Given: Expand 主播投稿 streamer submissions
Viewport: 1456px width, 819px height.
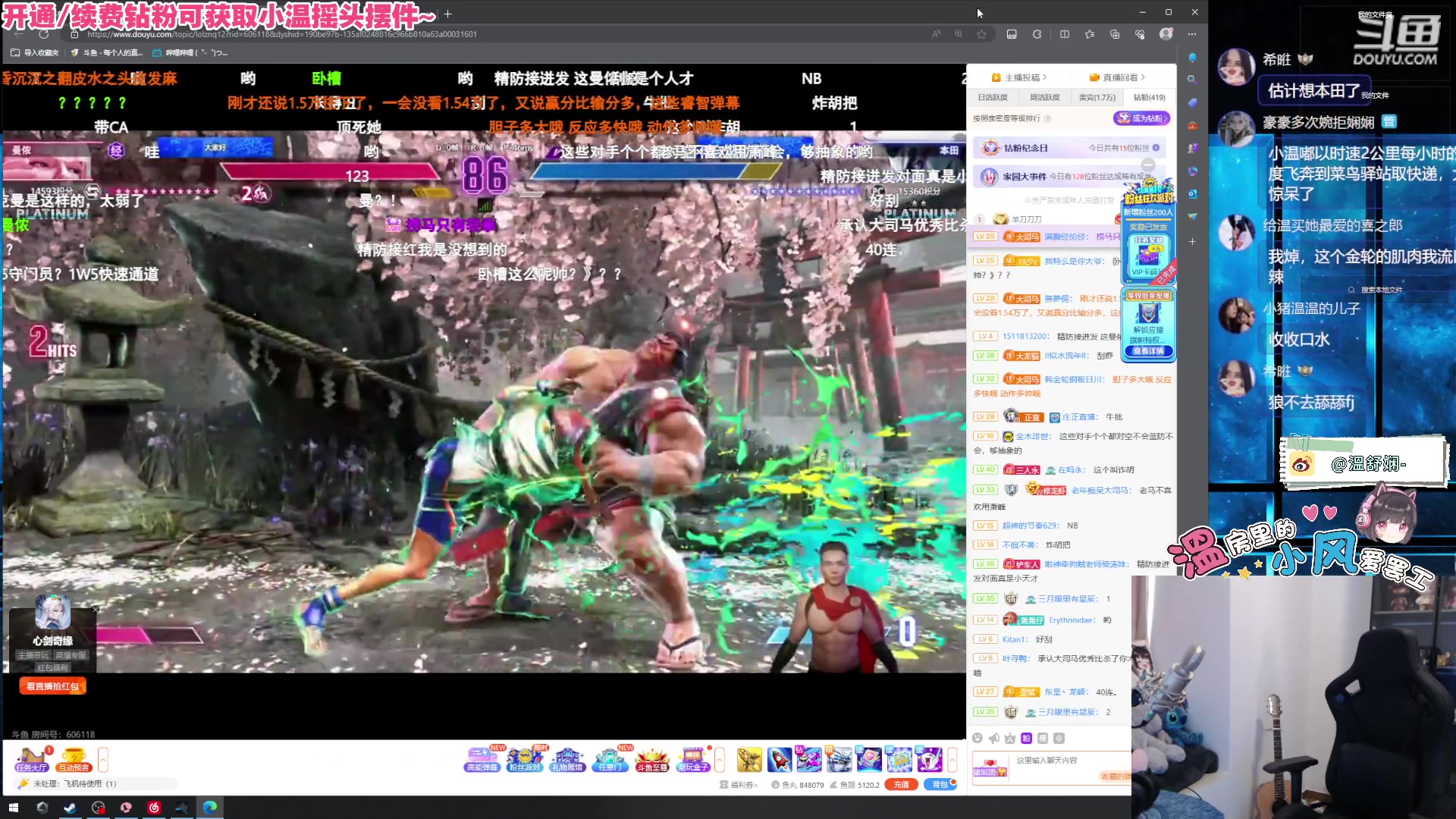Looking at the screenshot, I should (1019, 77).
